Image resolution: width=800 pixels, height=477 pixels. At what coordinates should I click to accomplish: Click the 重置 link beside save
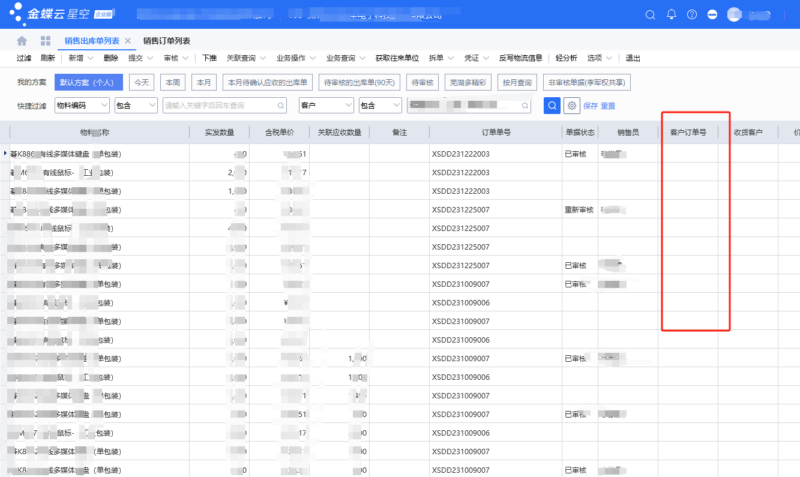pos(607,105)
